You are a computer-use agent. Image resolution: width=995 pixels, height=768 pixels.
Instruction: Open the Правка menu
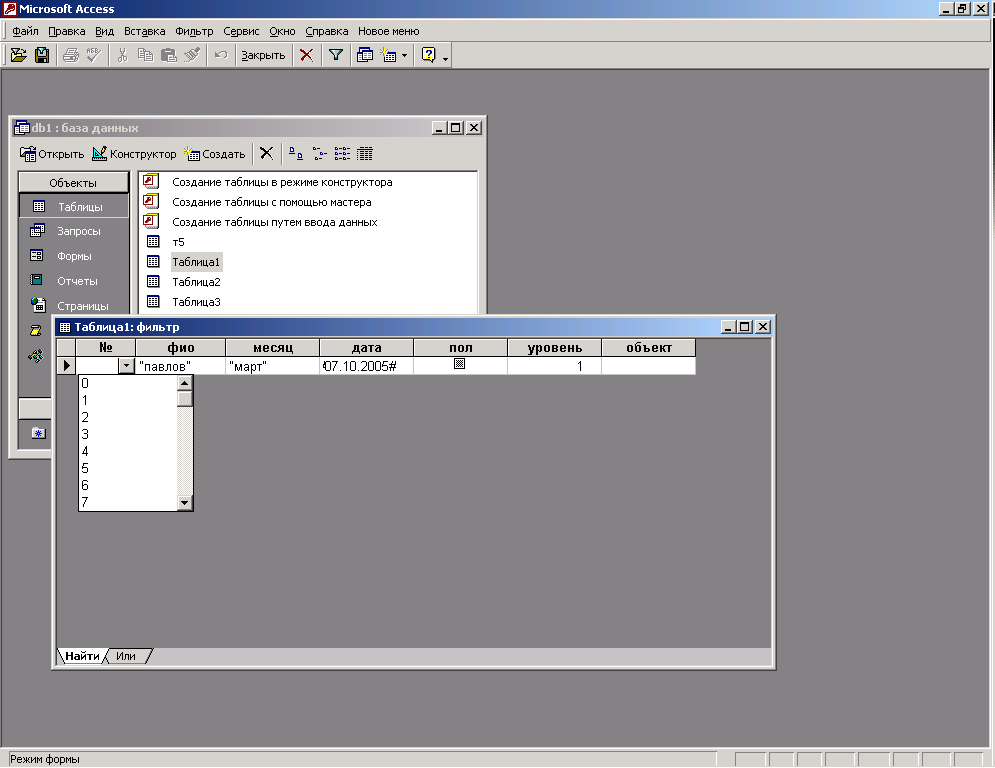pyautogui.click(x=67, y=31)
